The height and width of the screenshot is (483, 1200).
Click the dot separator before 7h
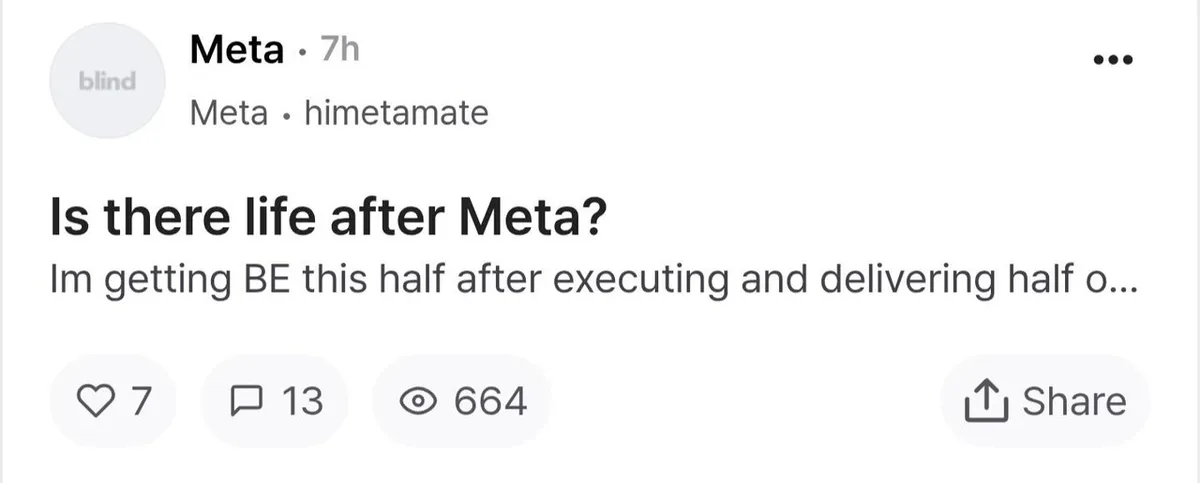coord(302,52)
